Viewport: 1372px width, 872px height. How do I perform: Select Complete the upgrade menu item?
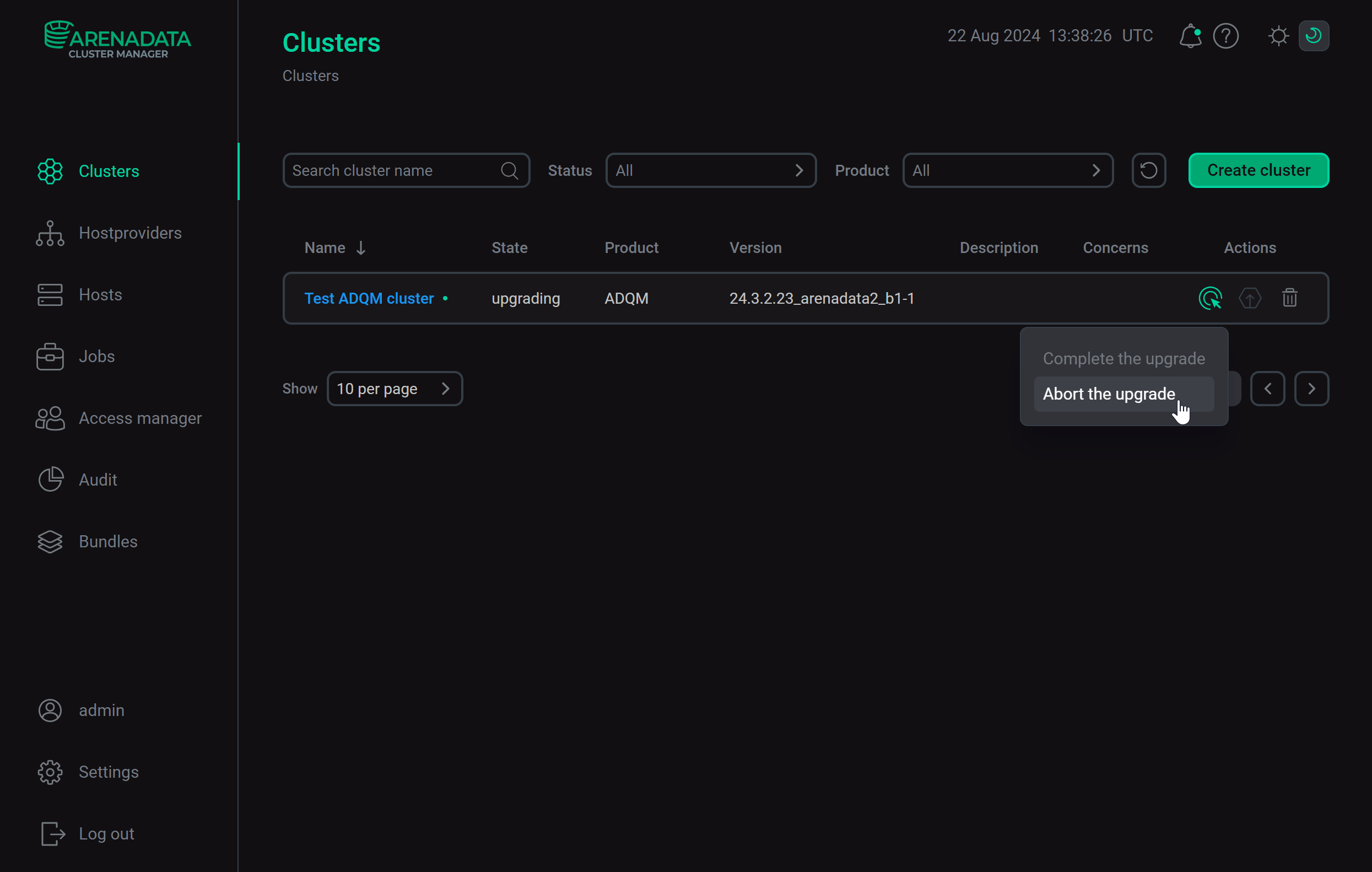coord(1123,358)
